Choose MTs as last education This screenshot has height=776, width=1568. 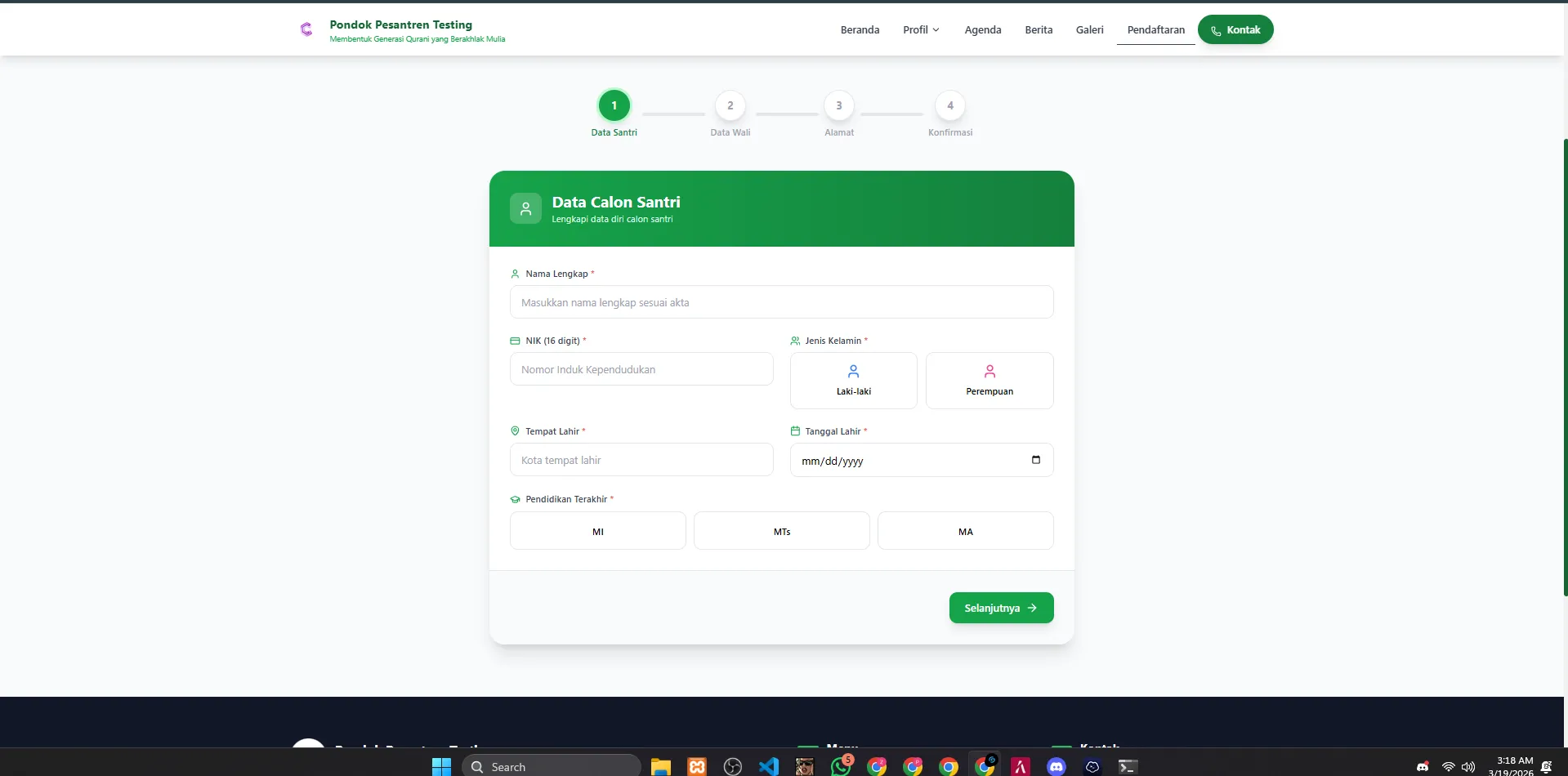pos(781,531)
